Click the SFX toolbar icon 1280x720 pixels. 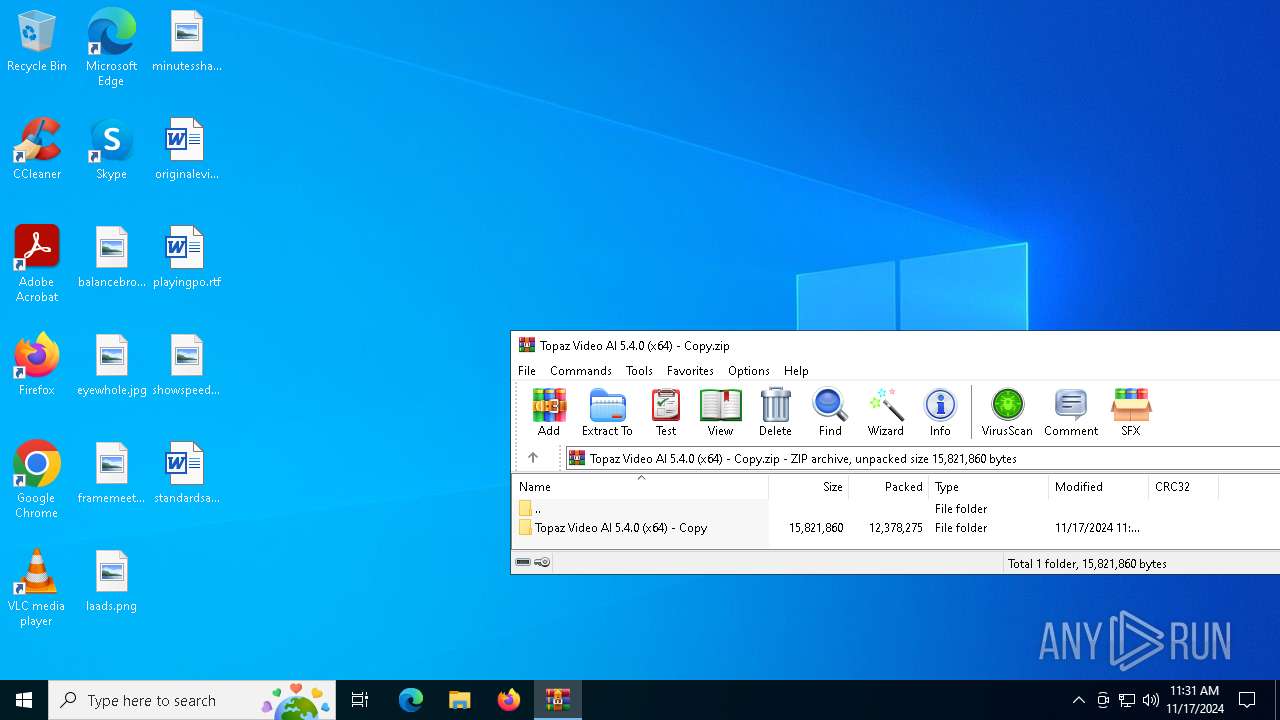click(x=1130, y=413)
